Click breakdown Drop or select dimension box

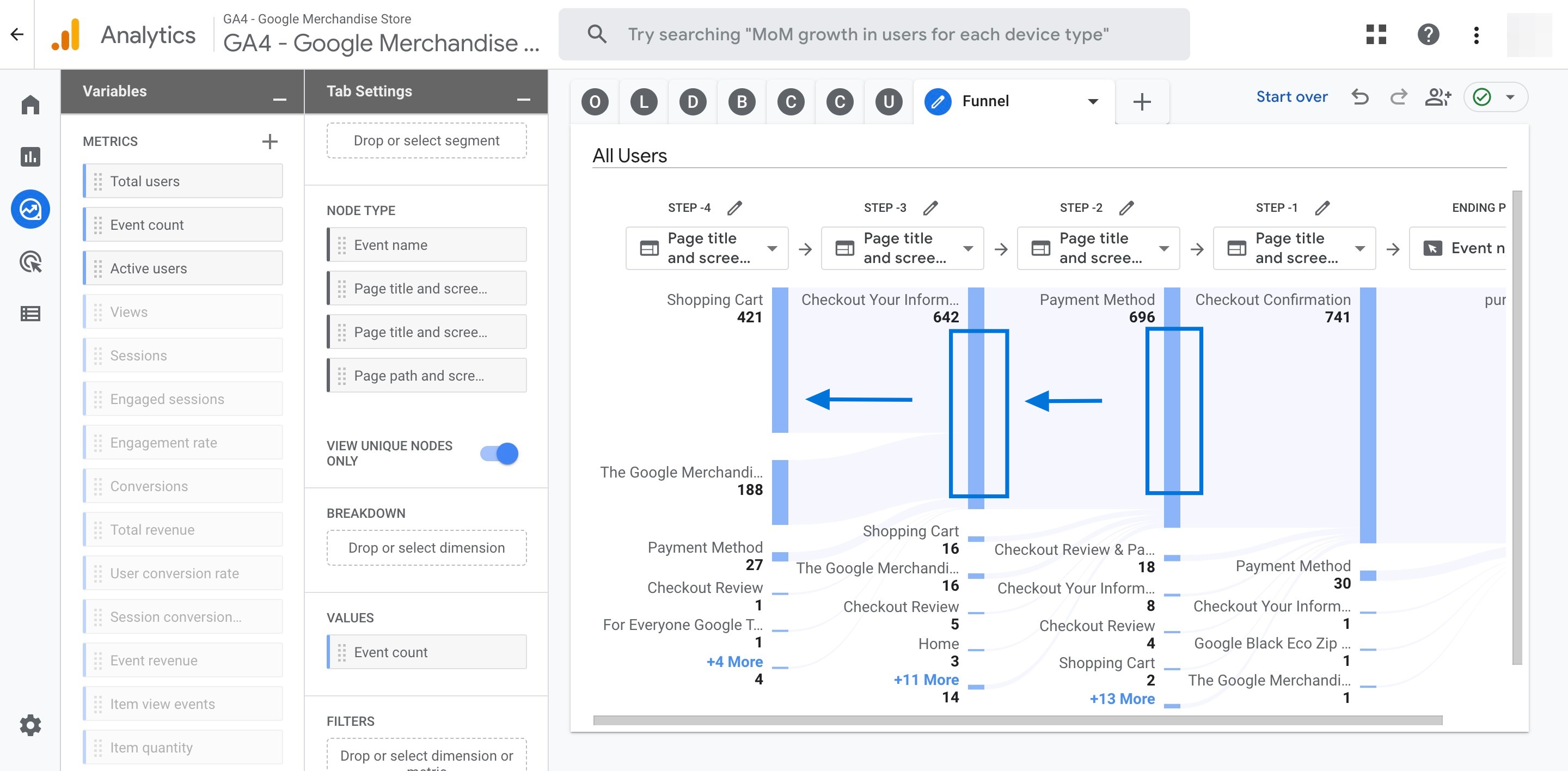coord(426,548)
